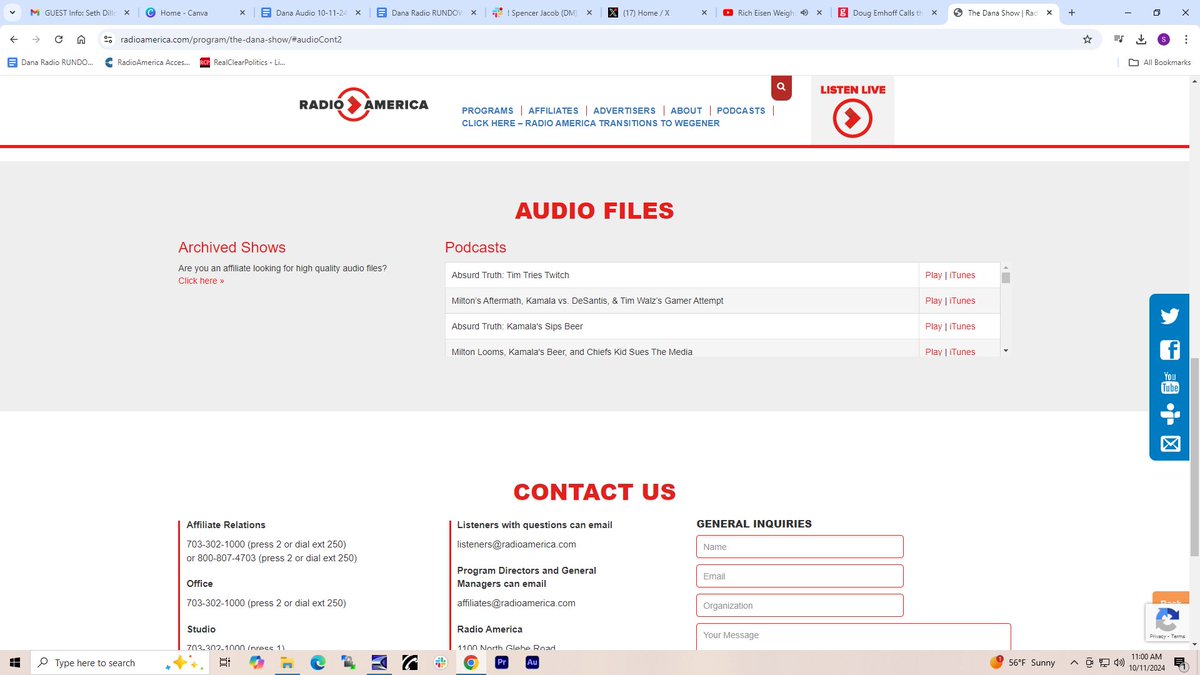Click podcast list scroll down arrow
The image size is (1200, 675).
coord(1005,351)
